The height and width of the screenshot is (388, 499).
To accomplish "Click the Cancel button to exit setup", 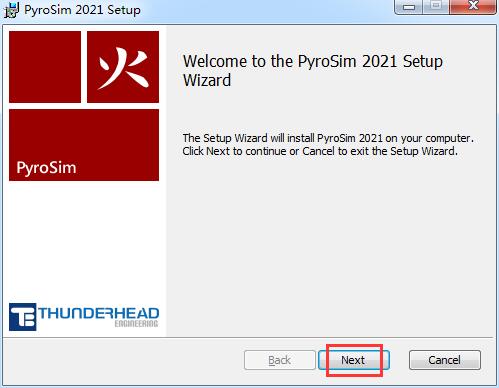I will (x=445, y=360).
